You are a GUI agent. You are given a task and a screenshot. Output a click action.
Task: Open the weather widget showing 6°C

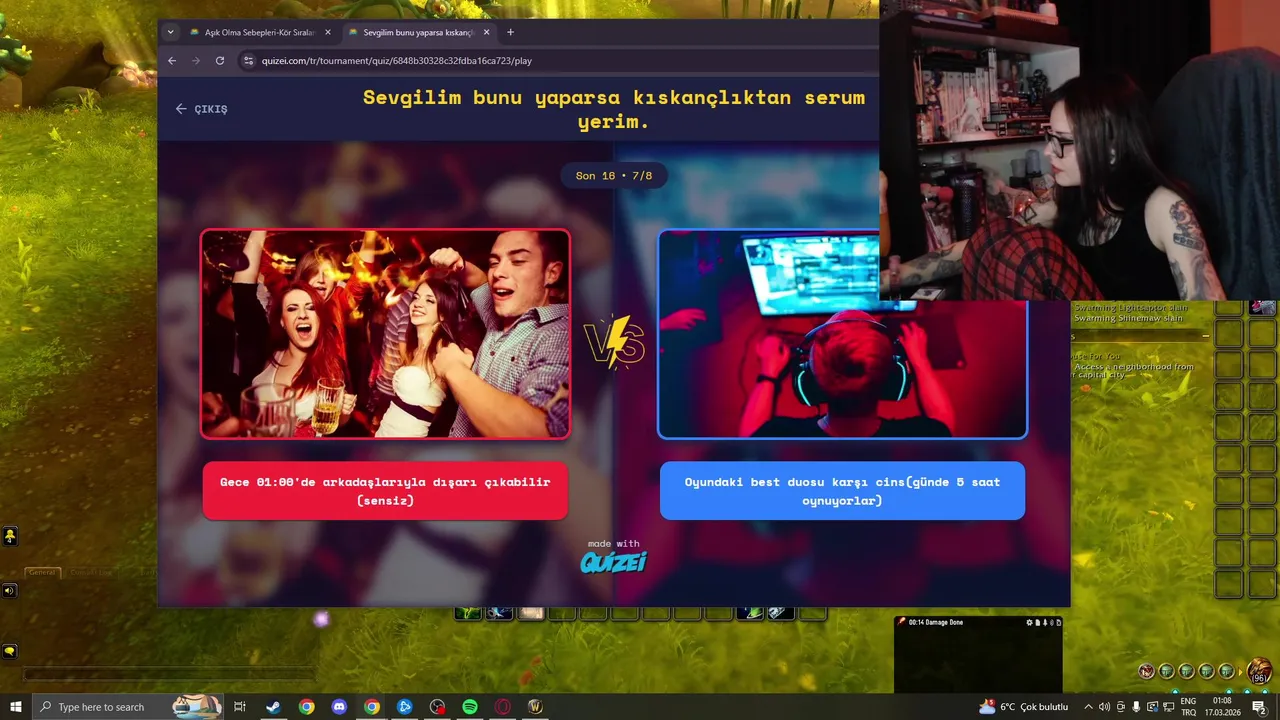tap(1023, 707)
